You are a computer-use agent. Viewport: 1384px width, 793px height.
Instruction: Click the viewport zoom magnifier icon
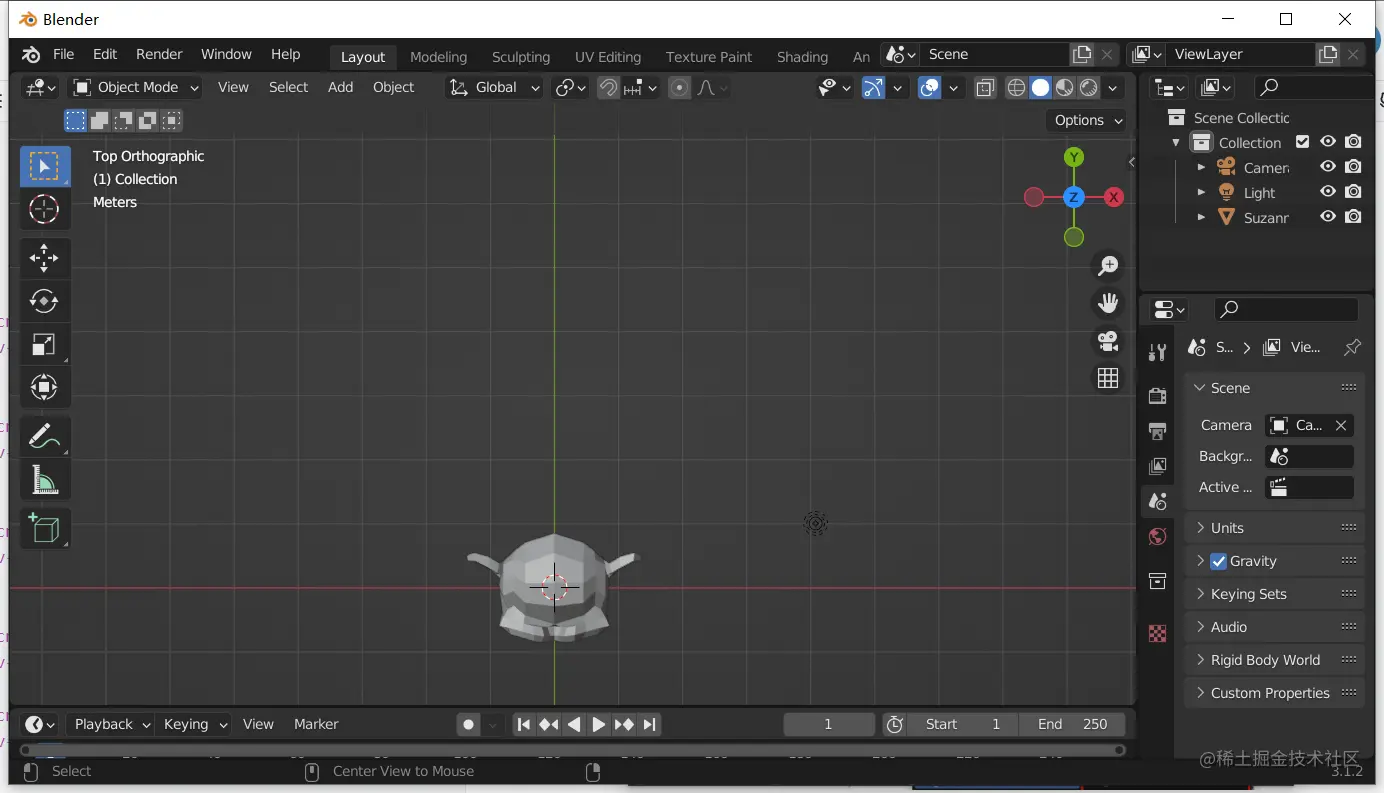1108,266
